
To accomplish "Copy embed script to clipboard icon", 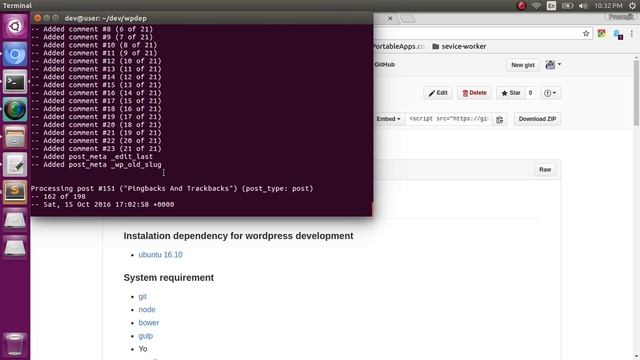I will coord(500,119).
